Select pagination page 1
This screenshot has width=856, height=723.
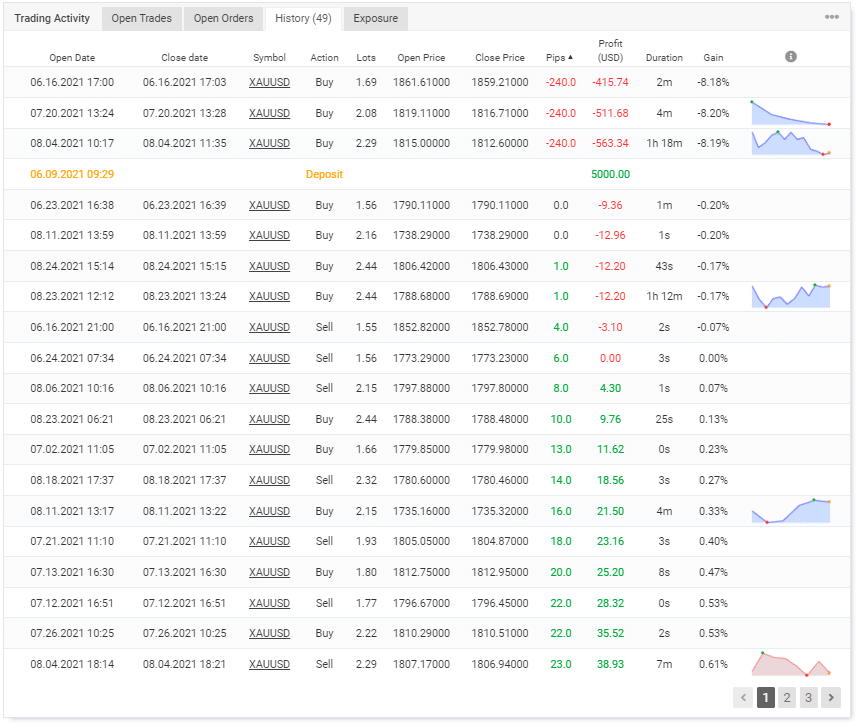tap(765, 697)
